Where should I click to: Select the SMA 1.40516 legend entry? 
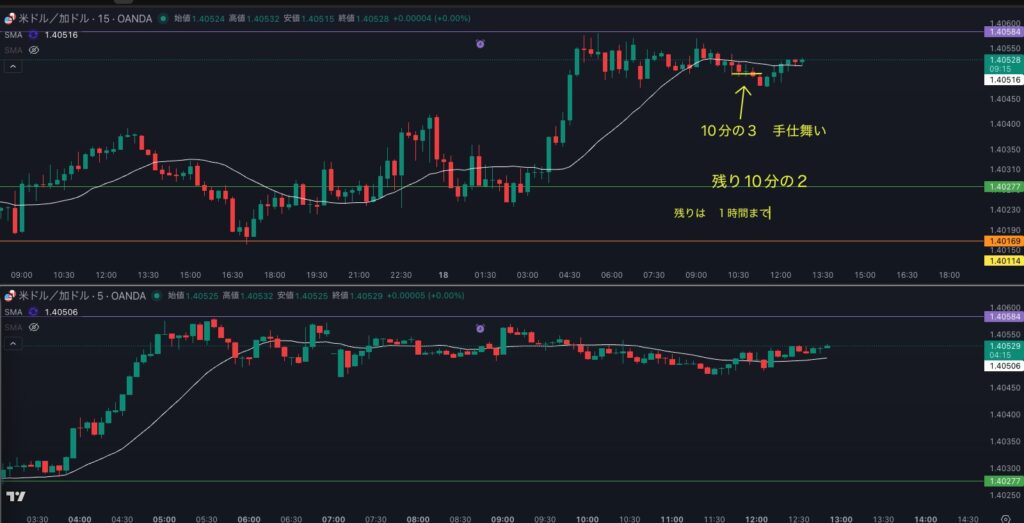click(45, 34)
